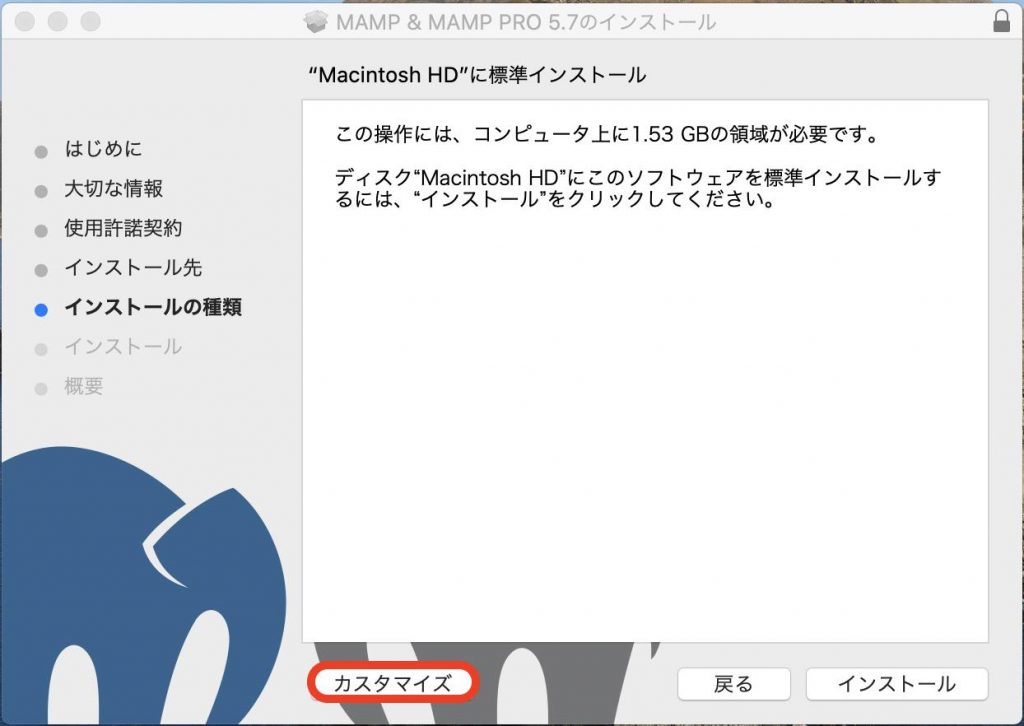Click the green zoom window button
The height and width of the screenshot is (726, 1024).
(90, 21)
